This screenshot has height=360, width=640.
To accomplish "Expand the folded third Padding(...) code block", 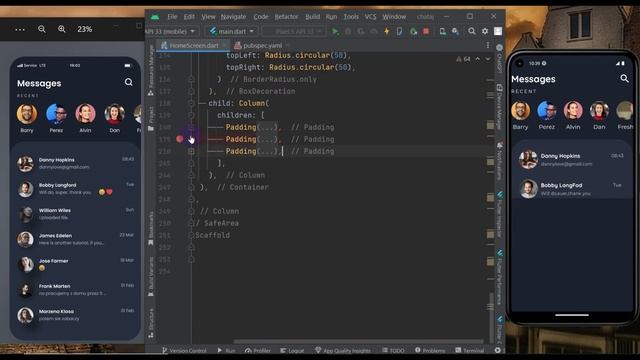I will point(191,151).
